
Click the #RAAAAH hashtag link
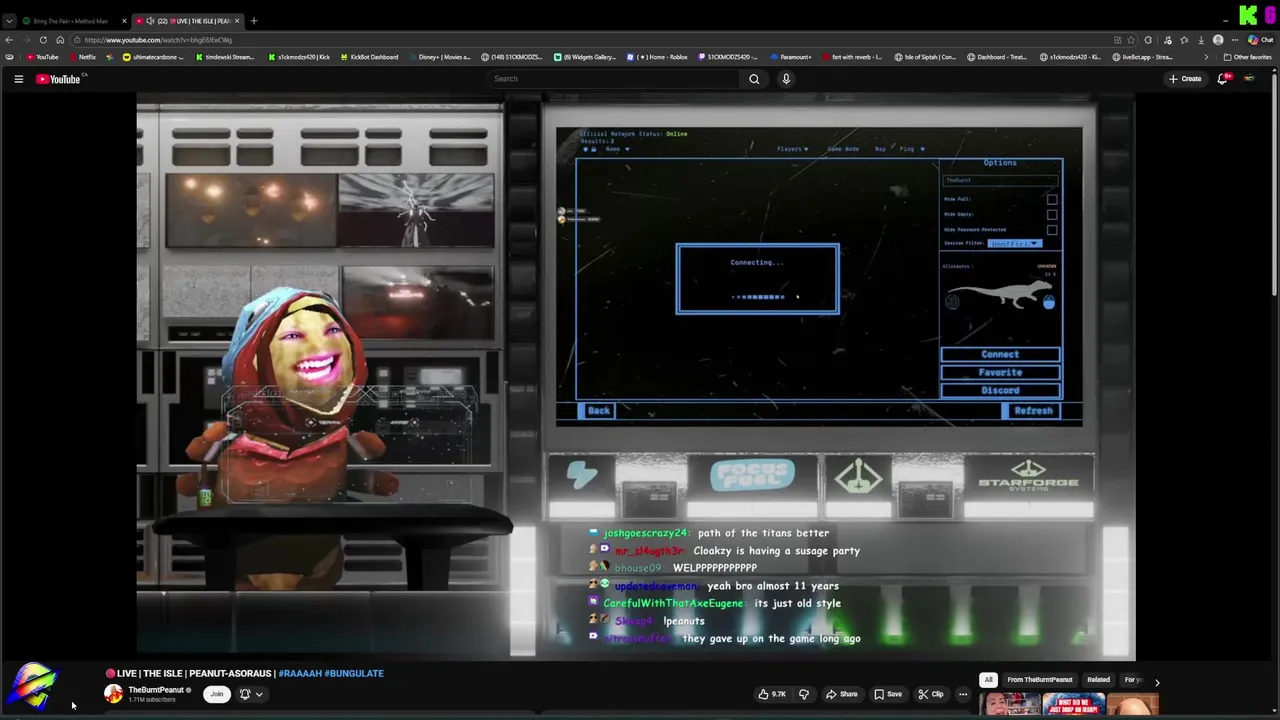(299, 673)
